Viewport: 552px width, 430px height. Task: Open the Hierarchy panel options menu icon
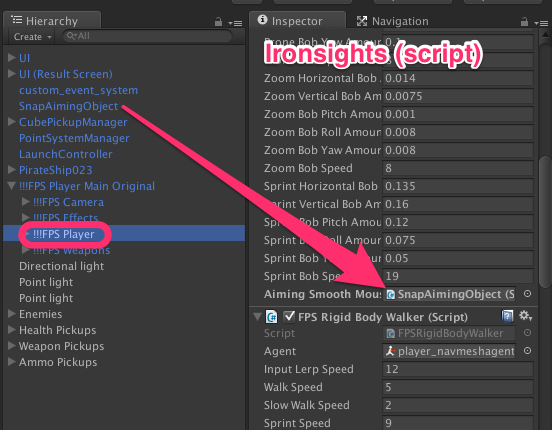235,23
